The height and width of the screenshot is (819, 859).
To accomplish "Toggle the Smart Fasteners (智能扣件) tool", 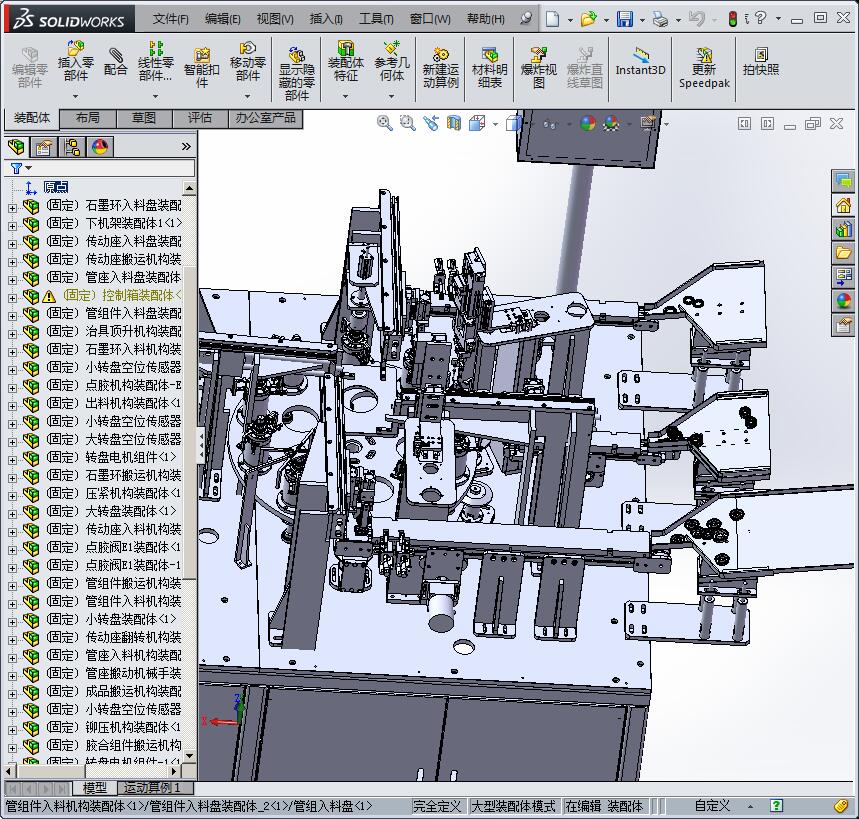I will coord(202,66).
